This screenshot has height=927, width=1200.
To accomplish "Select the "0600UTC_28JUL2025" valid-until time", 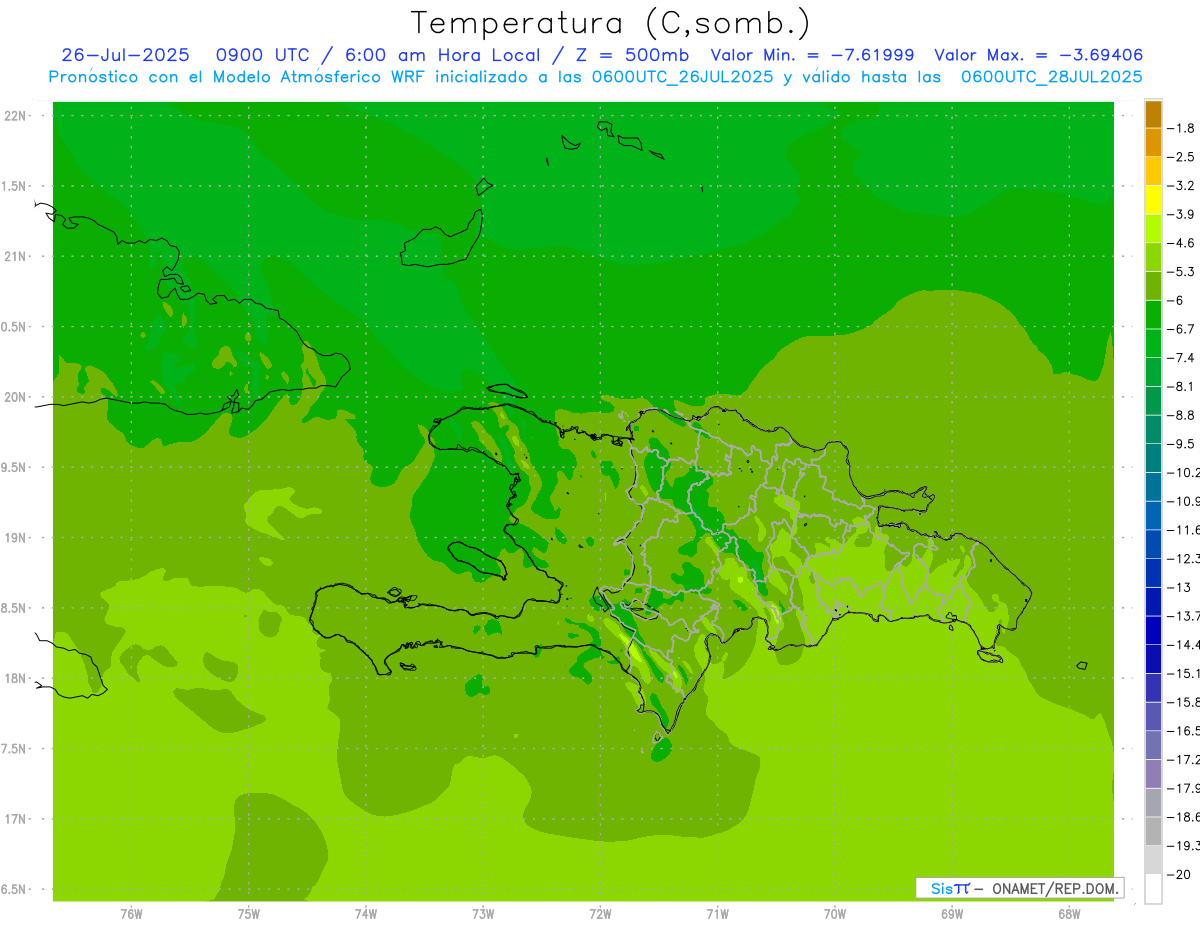I will click(1051, 77).
